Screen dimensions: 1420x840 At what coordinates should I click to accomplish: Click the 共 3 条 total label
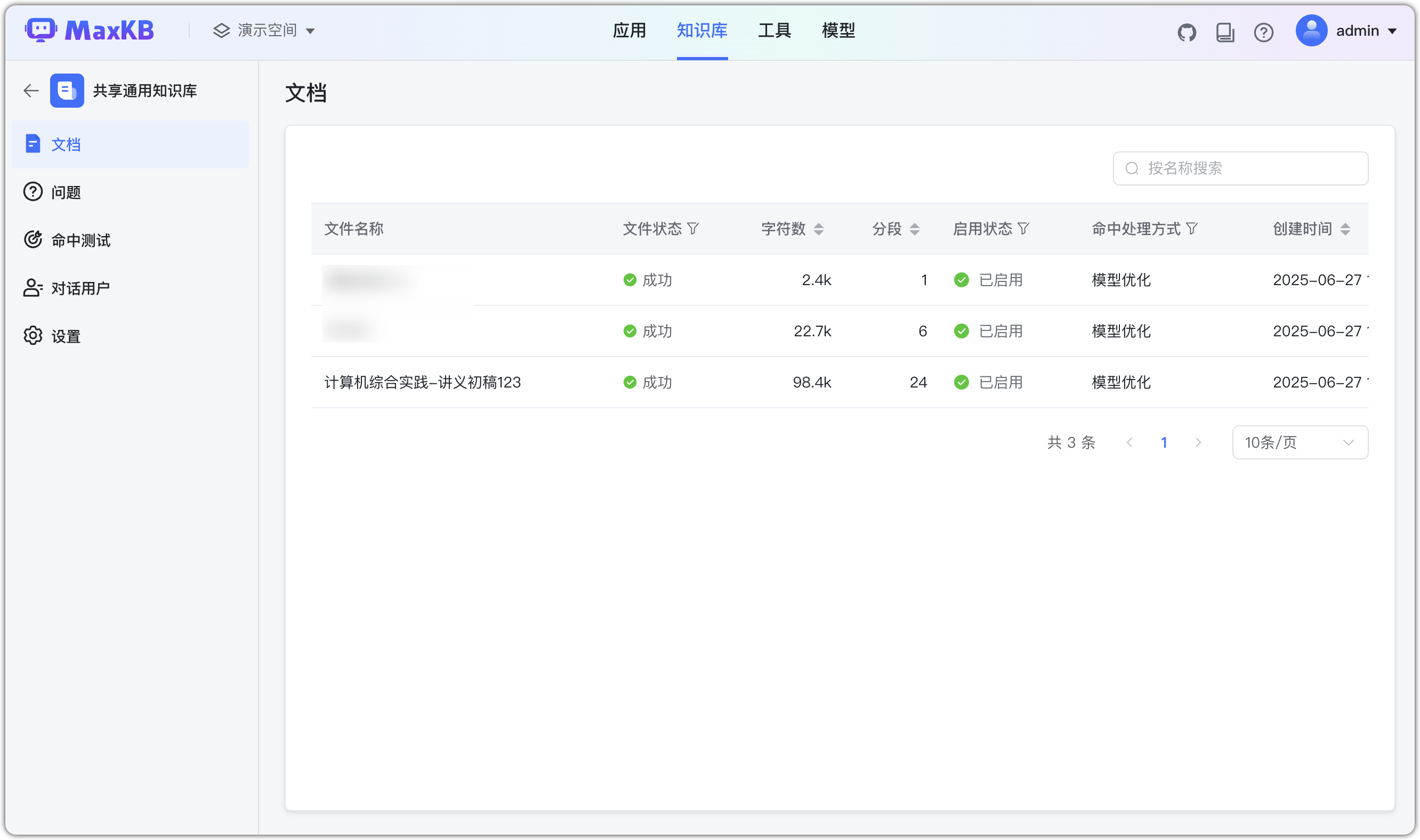(x=1071, y=442)
